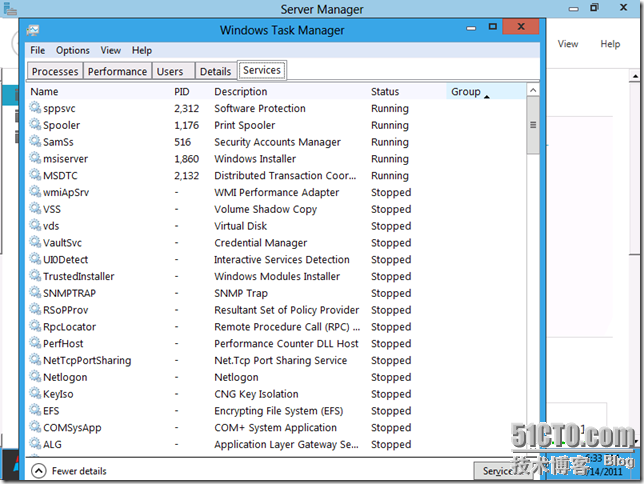Switch to the Details tab
Viewport: 644px width, 484px height.
pos(215,71)
